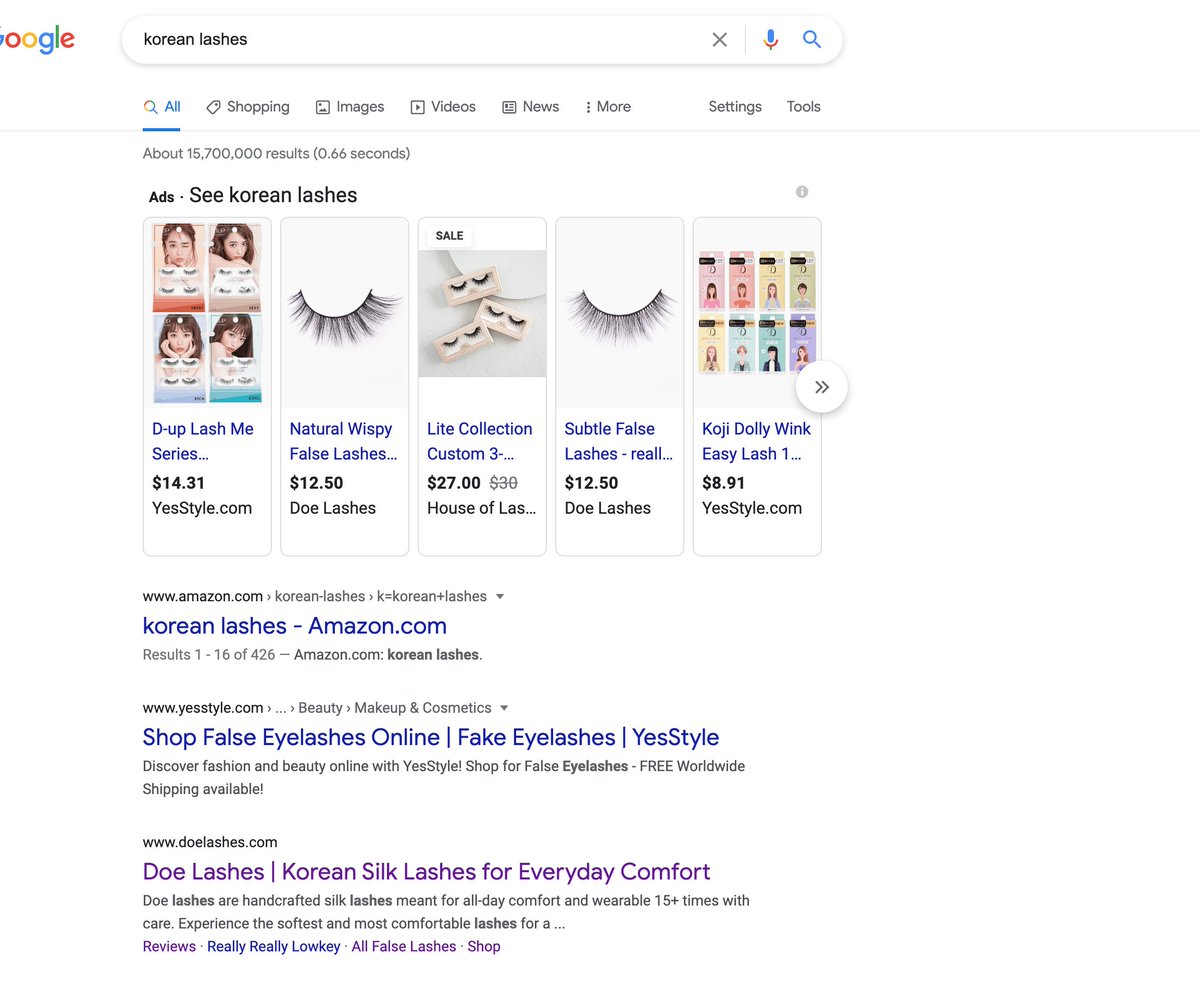The height and width of the screenshot is (991, 1200).
Task: Click the ad info circle icon
Action: click(x=801, y=191)
